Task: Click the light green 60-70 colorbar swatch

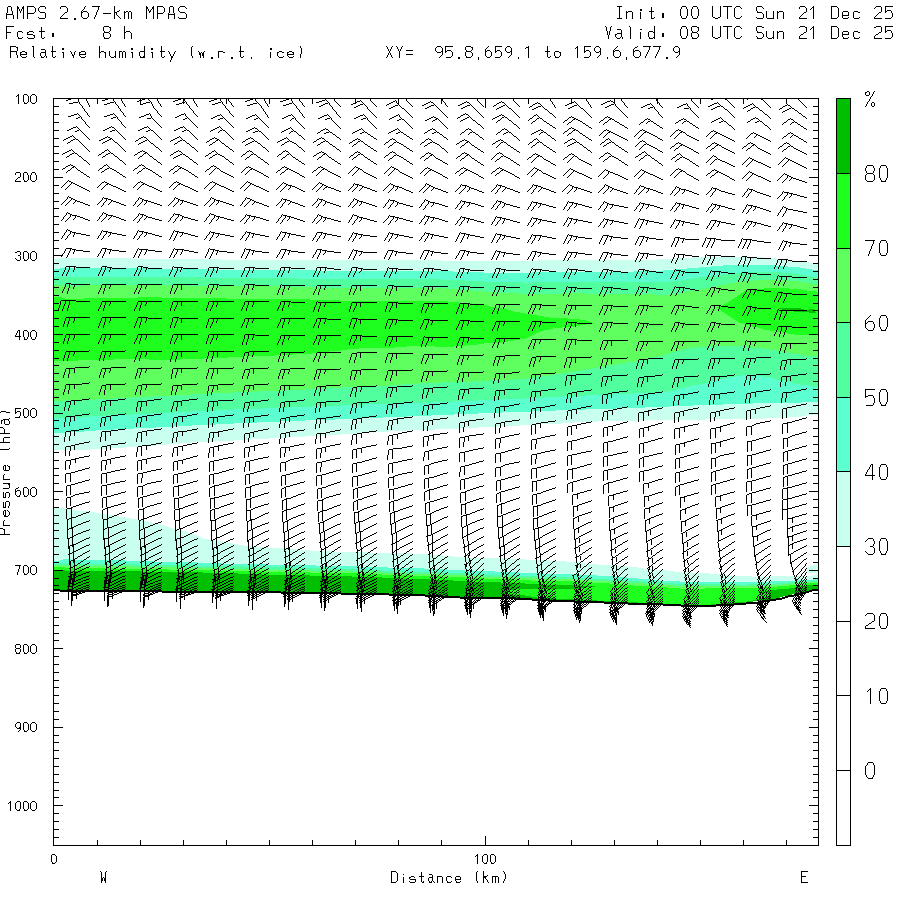Action: click(843, 285)
